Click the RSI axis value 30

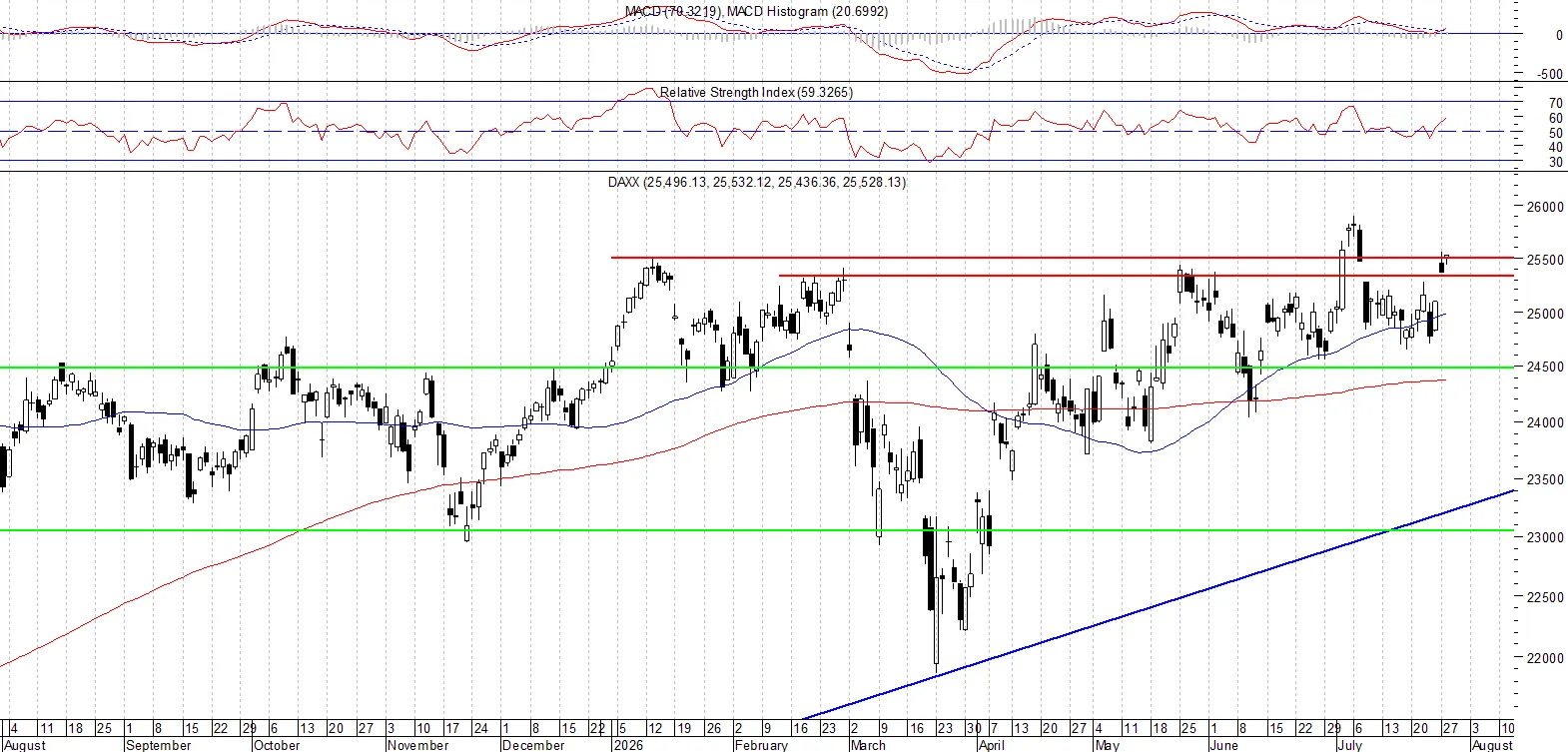coord(1556,162)
